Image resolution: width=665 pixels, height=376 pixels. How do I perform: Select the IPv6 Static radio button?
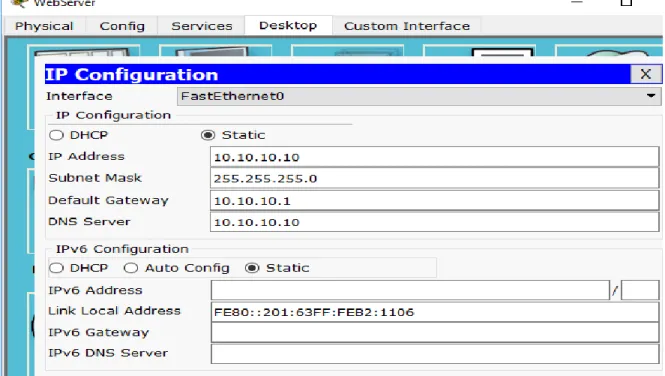[252, 268]
